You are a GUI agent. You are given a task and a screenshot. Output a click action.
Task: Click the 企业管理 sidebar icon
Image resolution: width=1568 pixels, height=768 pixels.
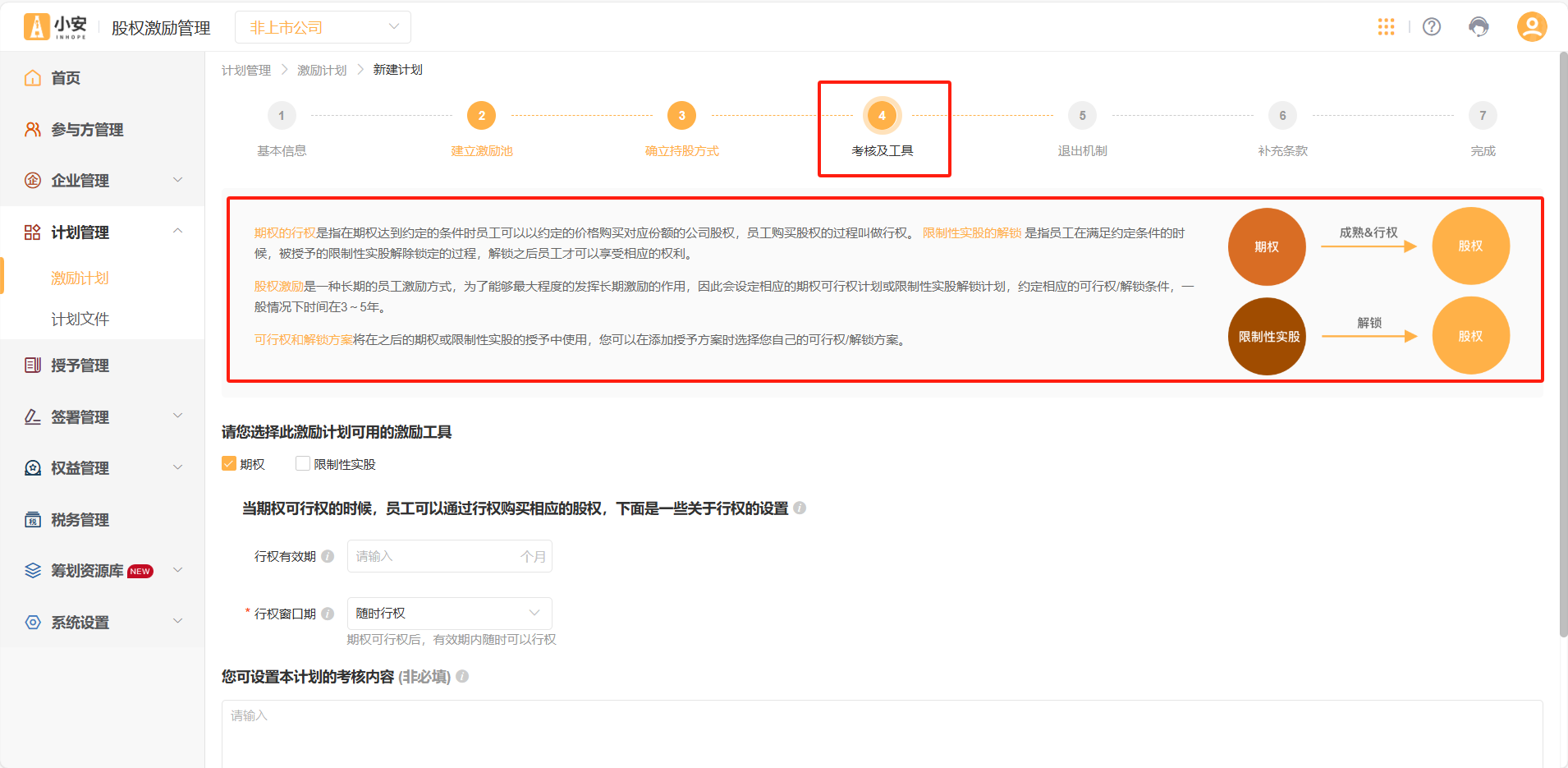tap(33, 181)
